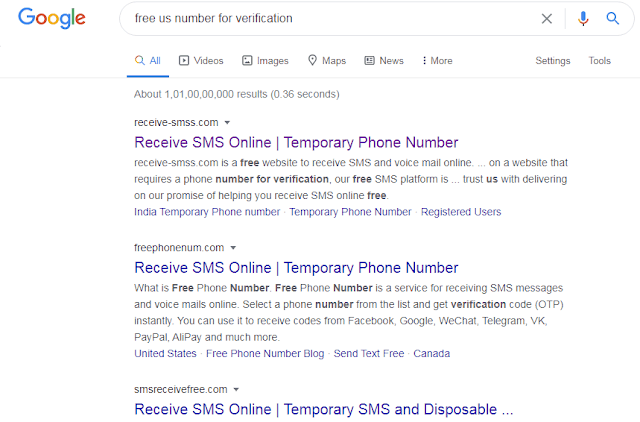
Task: Clear the search query with the X icon
Action: coord(547,18)
